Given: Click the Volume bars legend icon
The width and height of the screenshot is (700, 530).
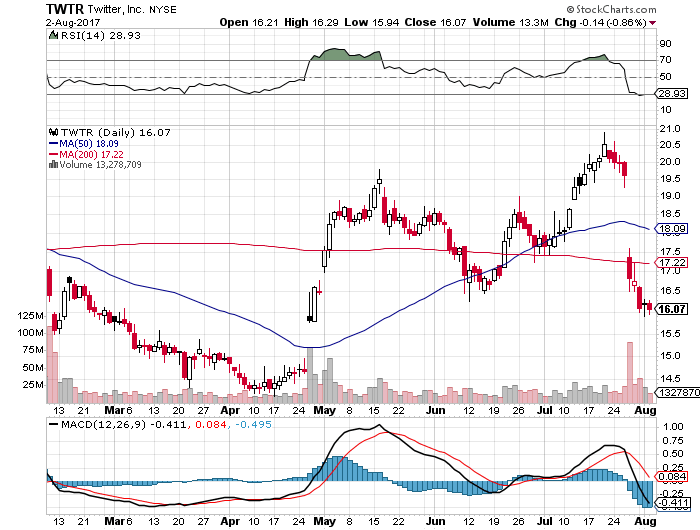Looking at the screenshot, I should click(x=53, y=164).
